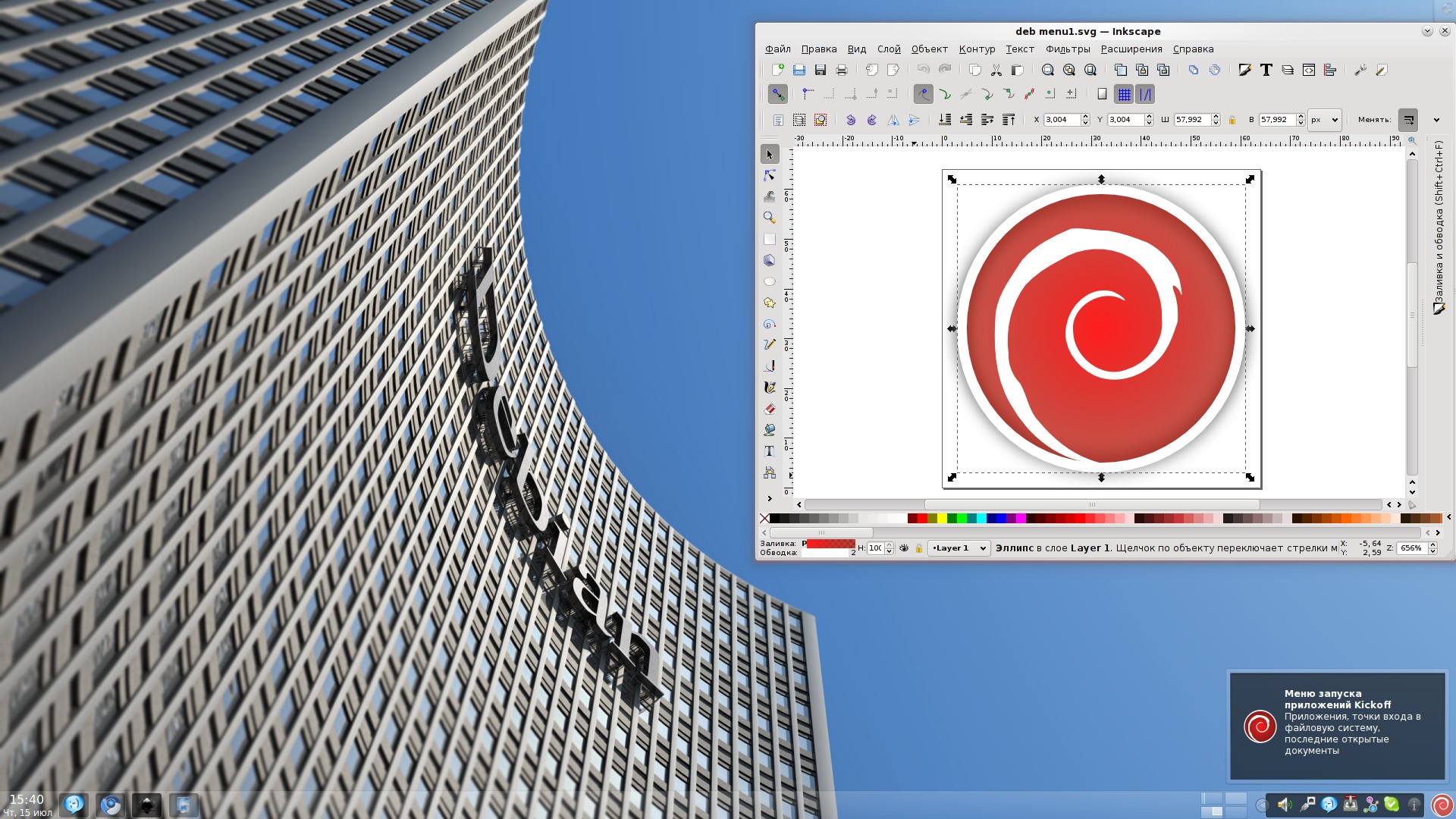The width and height of the screenshot is (1456, 819).
Task: Click the Y coordinate input field
Action: tap(1125, 120)
